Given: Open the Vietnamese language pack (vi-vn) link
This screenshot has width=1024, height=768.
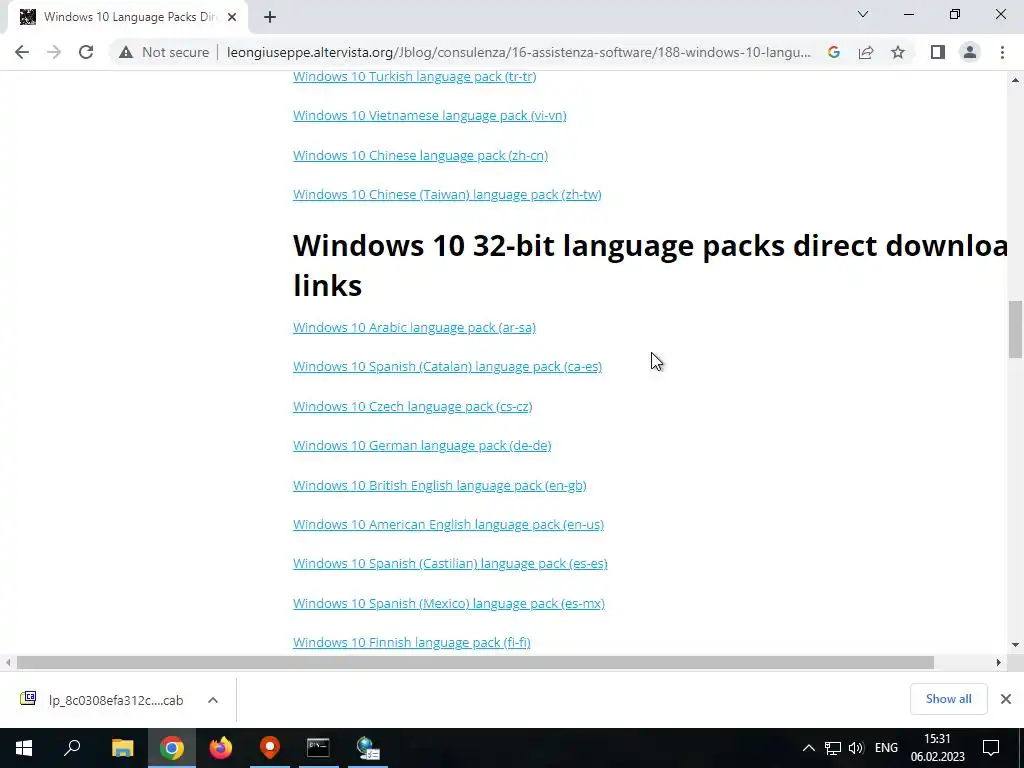Looking at the screenshot, I should click(430, 116).
